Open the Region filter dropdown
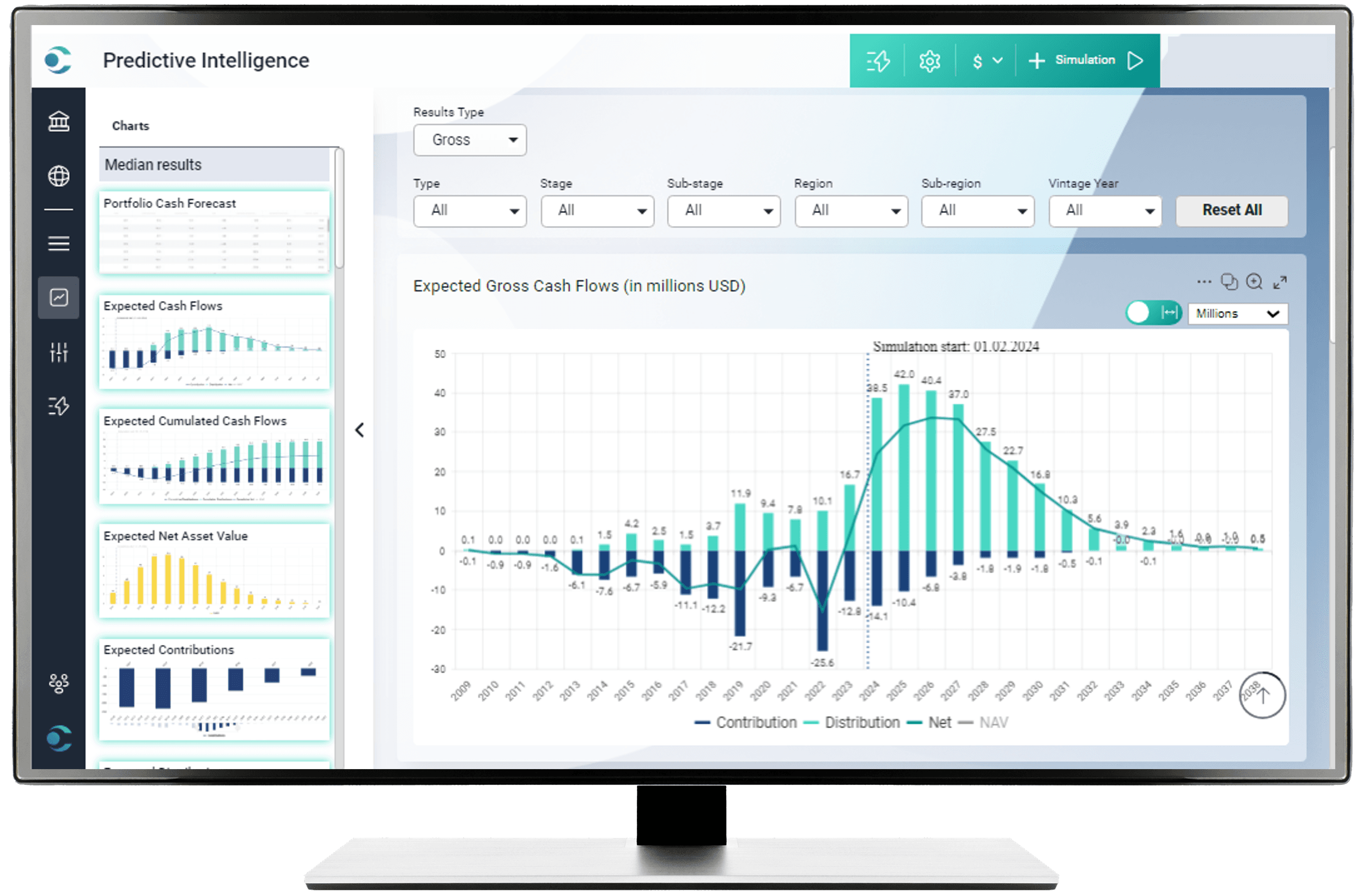 pos(852,211)
